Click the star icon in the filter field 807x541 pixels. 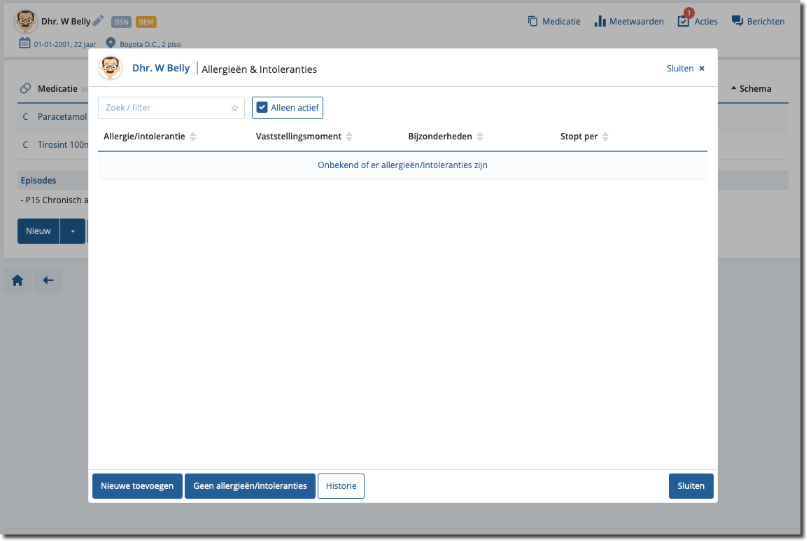[x=235, y=108]
